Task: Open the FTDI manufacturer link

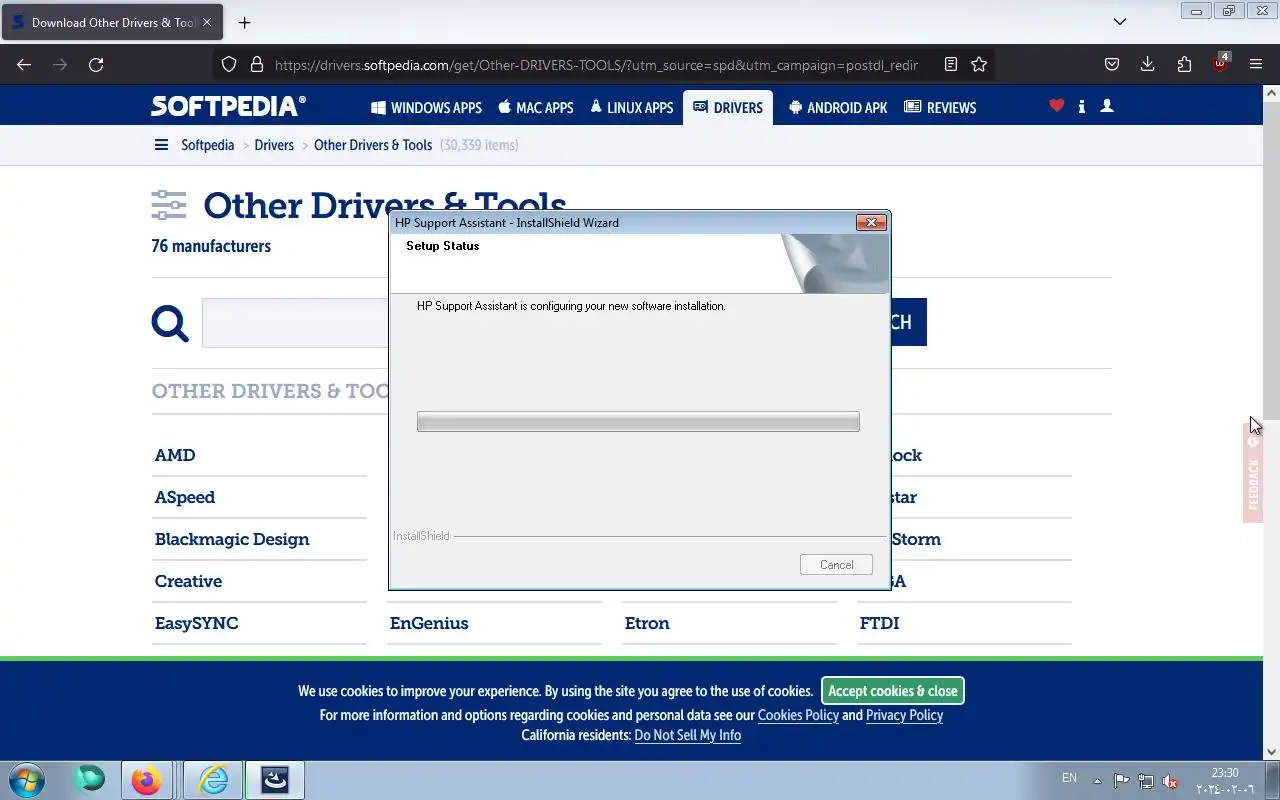Action: 879,623
